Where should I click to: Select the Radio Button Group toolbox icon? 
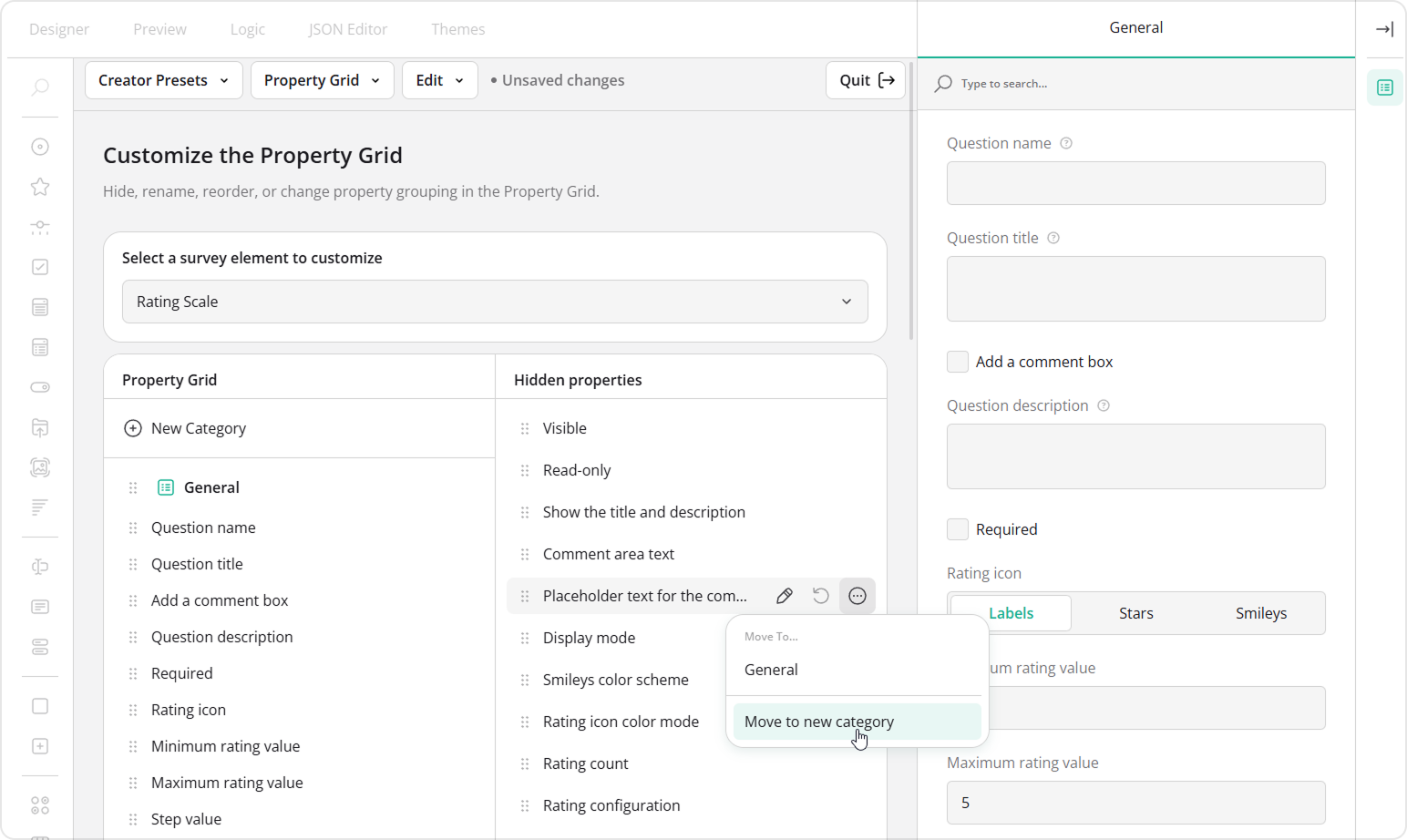(x=40, y=147)
